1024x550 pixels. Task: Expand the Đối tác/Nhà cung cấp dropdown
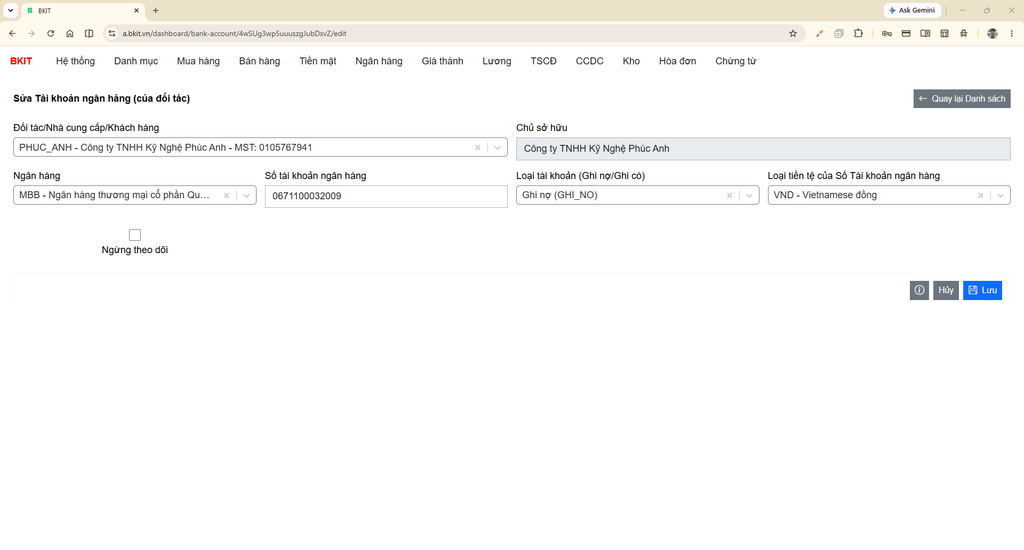[x=498, y=148]
